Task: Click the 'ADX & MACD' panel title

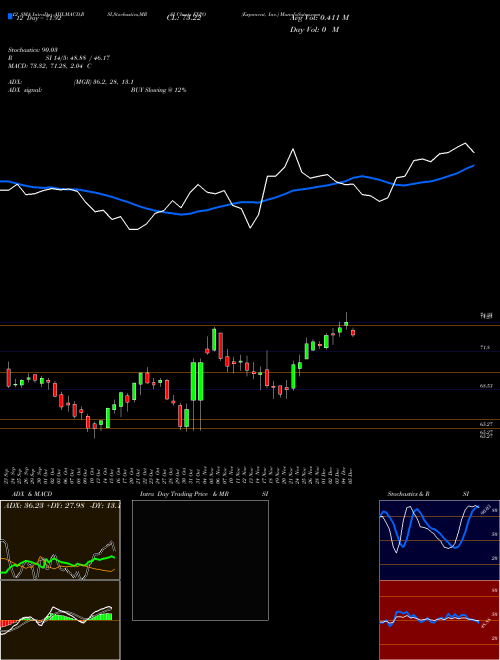Action: coord(32,494)
